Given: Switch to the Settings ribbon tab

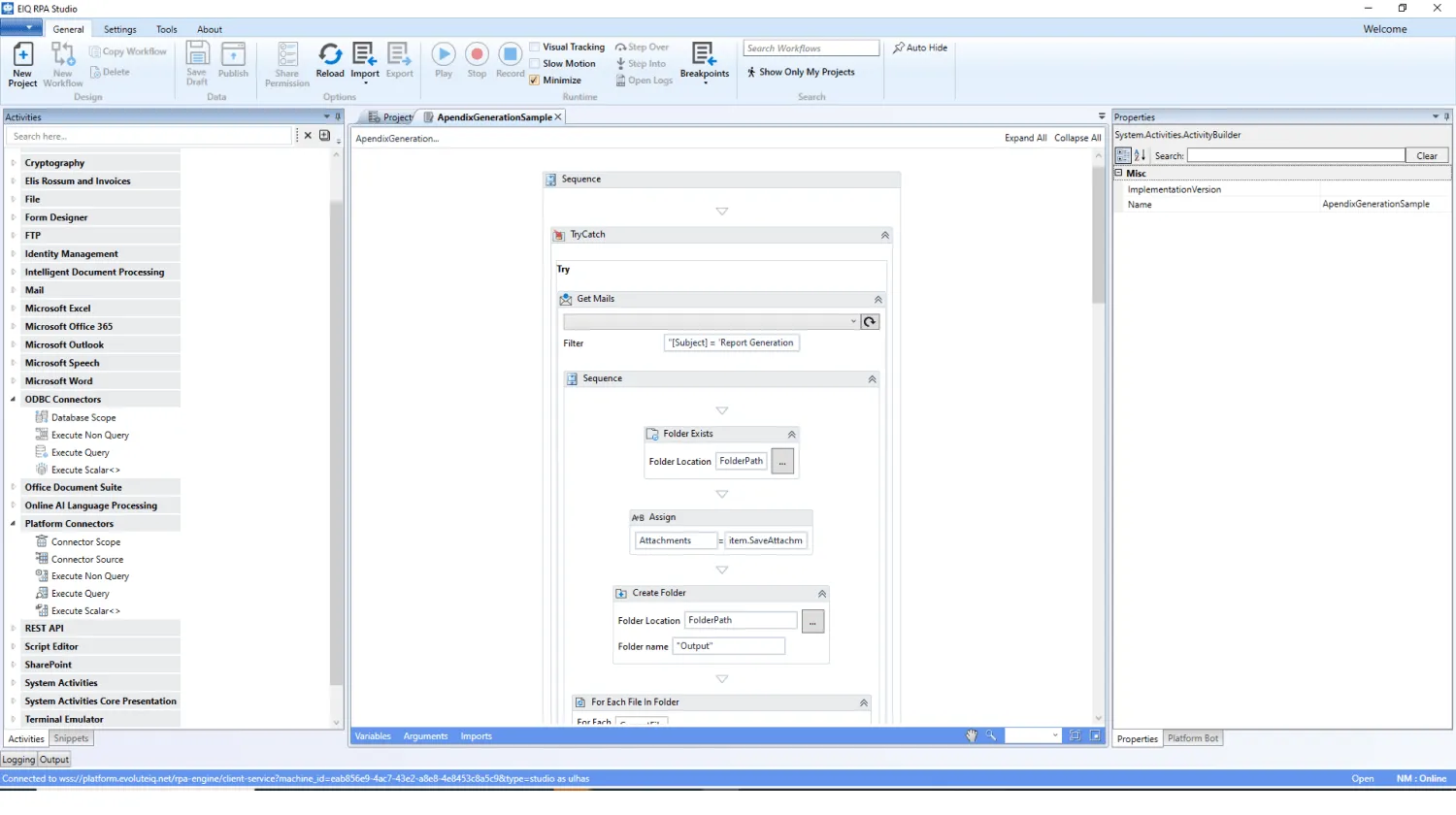Looking at the screenshot, I should (x=120, y=29).
